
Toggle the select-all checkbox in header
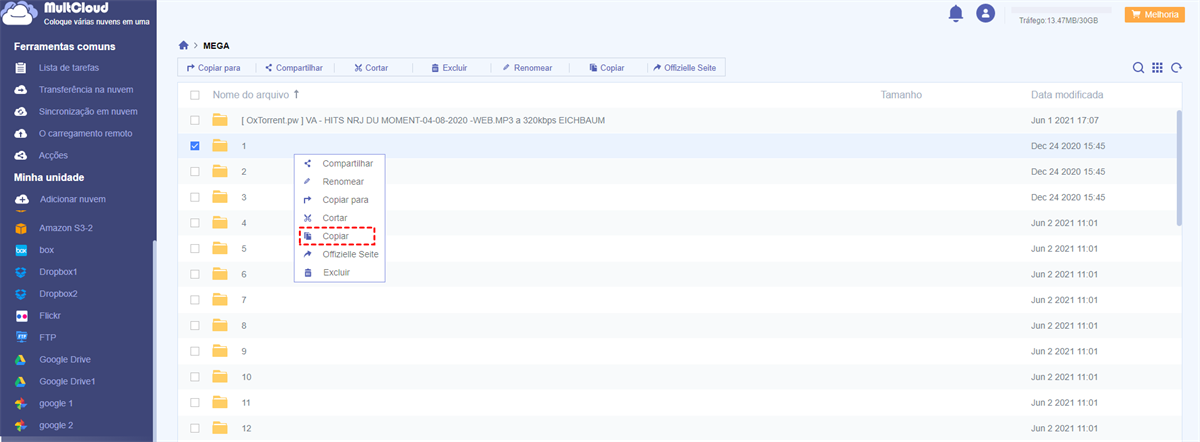195,95
